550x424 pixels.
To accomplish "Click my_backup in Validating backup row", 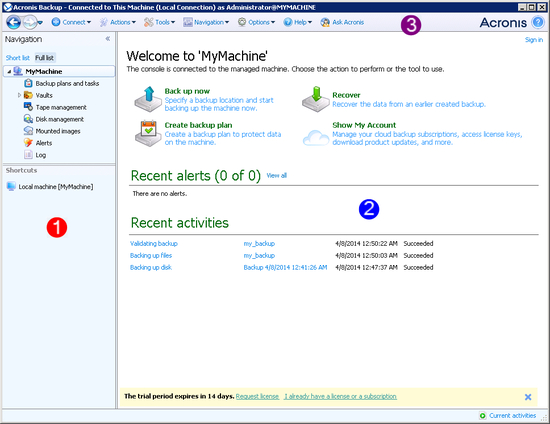I will tap(259, 243).
